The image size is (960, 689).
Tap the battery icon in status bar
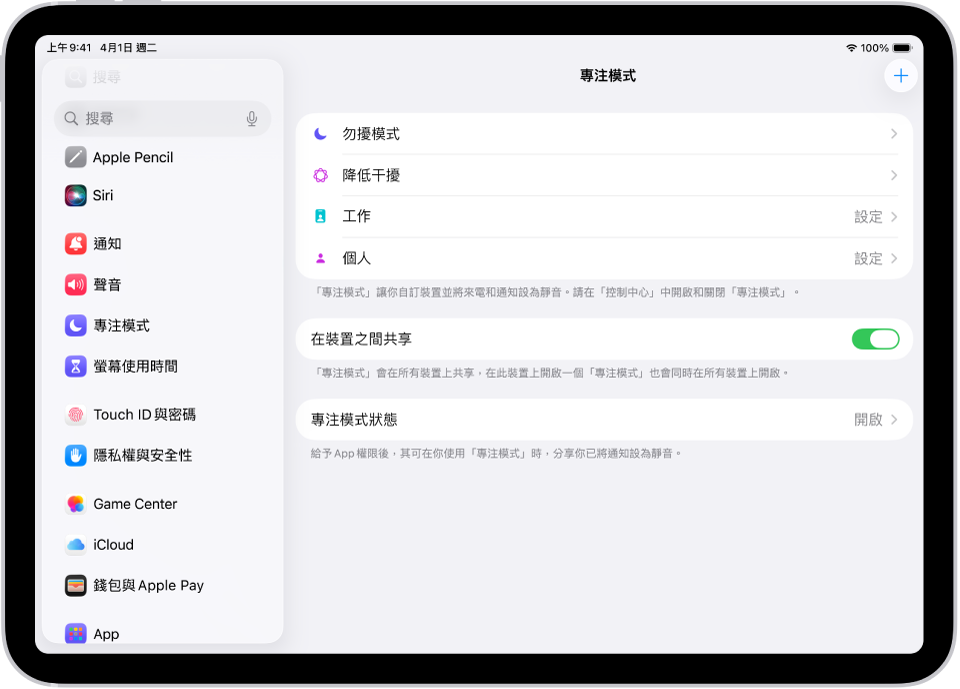(x=902, y=48)
